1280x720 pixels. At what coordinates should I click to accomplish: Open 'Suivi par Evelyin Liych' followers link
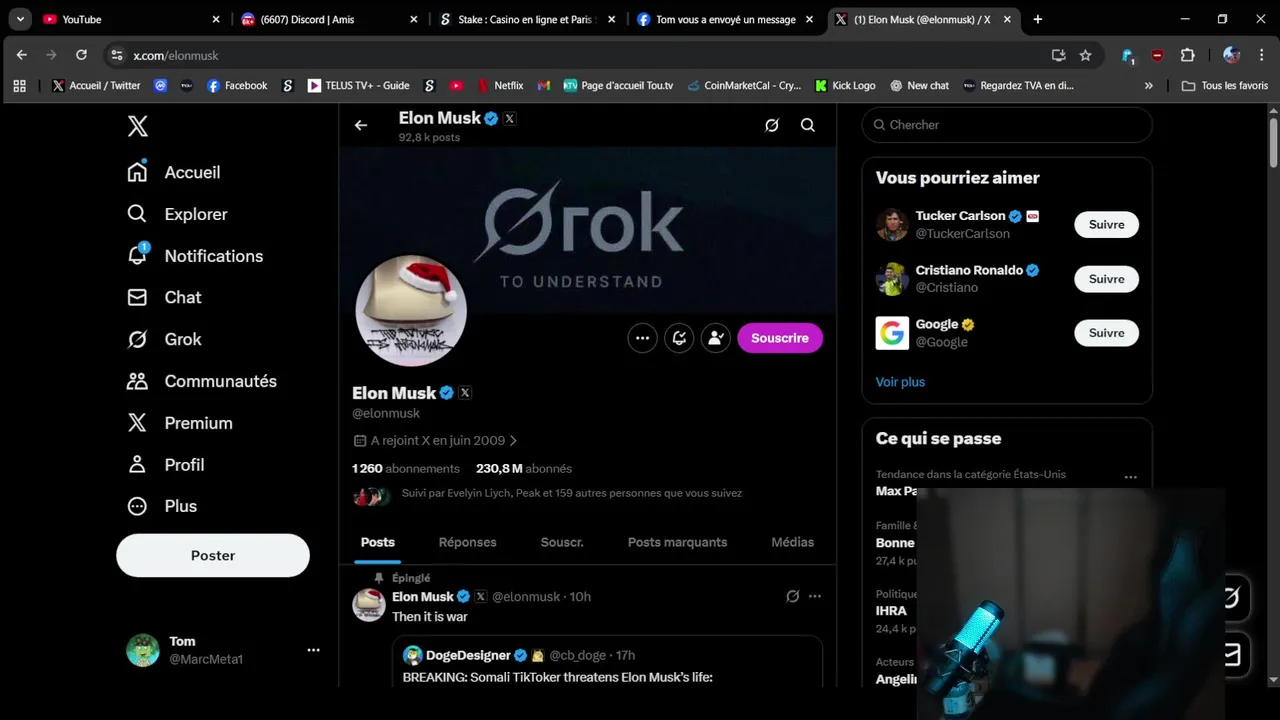click(x=572, y=493)
